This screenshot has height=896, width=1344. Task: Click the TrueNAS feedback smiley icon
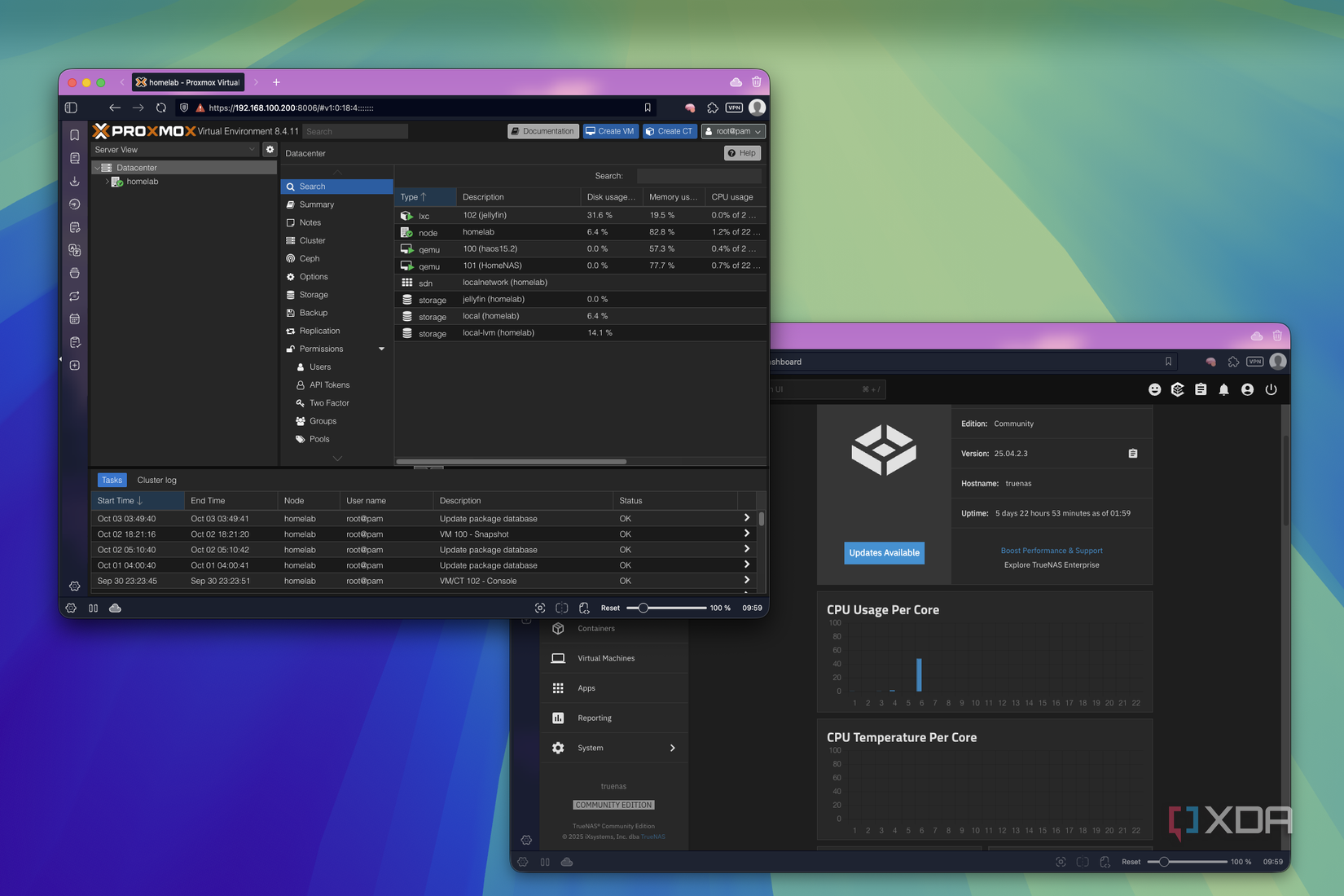coord(1154,389)
